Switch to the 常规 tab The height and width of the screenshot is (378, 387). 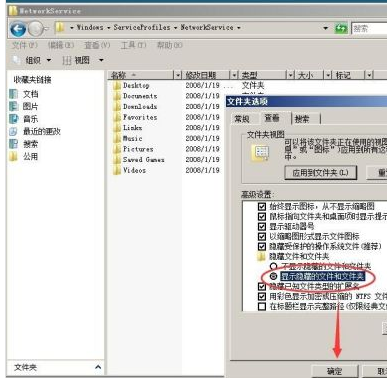(242, 119)
